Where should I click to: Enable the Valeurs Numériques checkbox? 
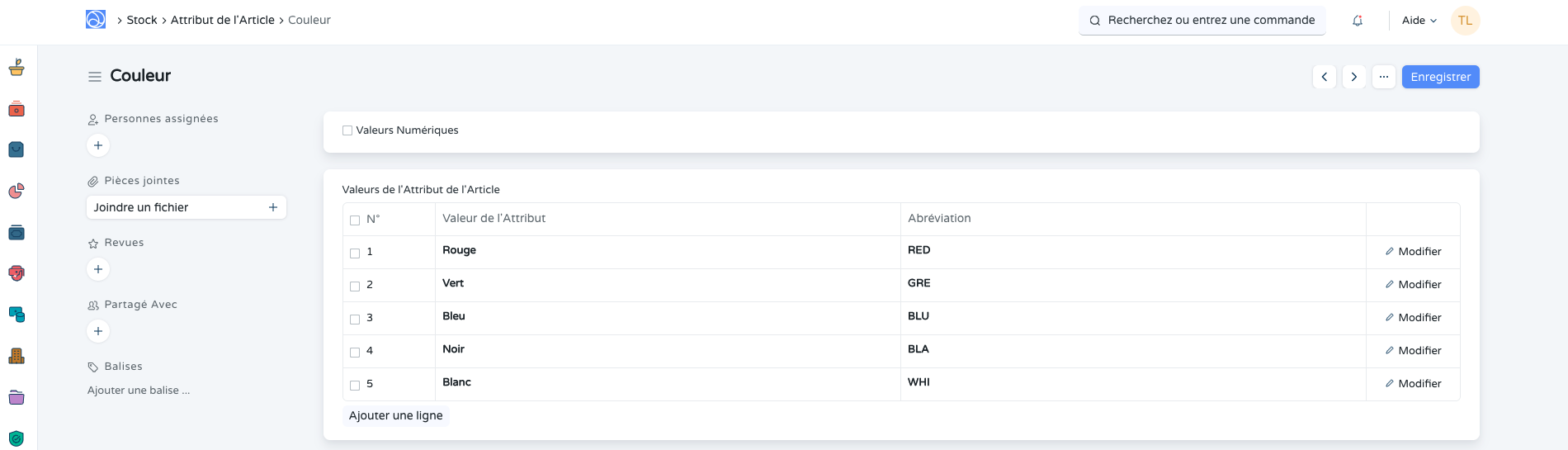click(347, 130)
